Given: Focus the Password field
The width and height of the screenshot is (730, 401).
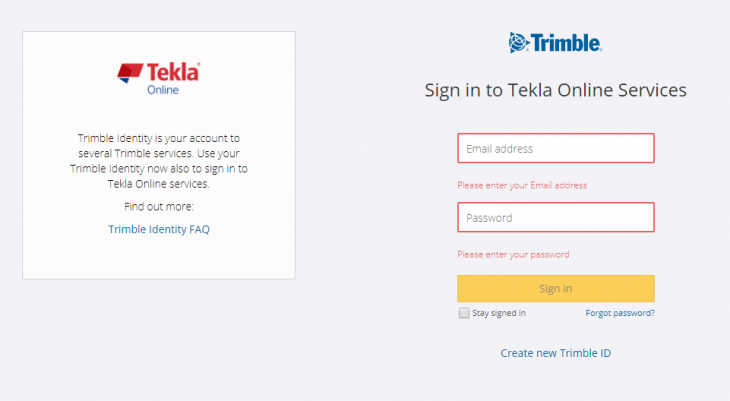Looking at the screenshot, I should coord(556,218).
